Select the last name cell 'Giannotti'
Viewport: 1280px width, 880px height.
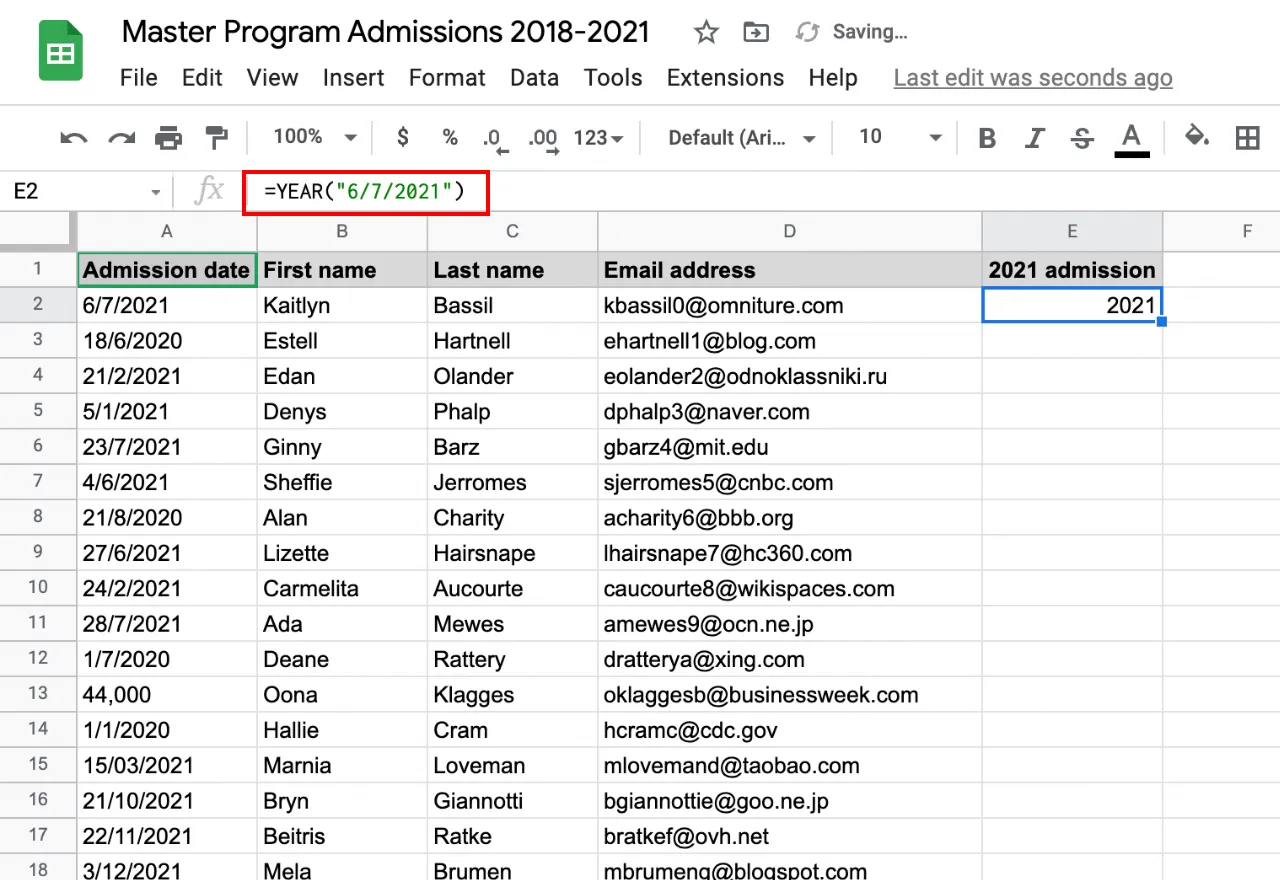point(512,801)
